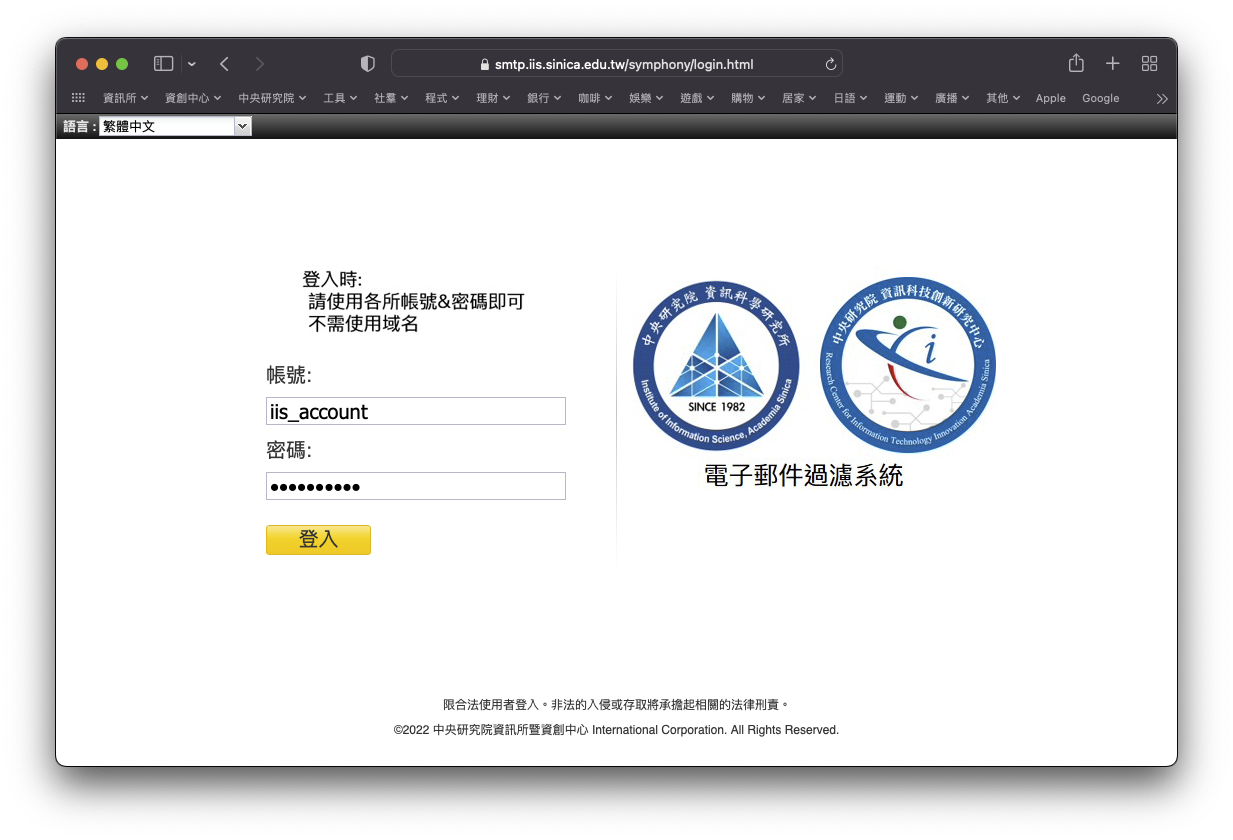
Task: Open the 語言 language dropdown showing 繁體中文
Action: tap(175, 127)
